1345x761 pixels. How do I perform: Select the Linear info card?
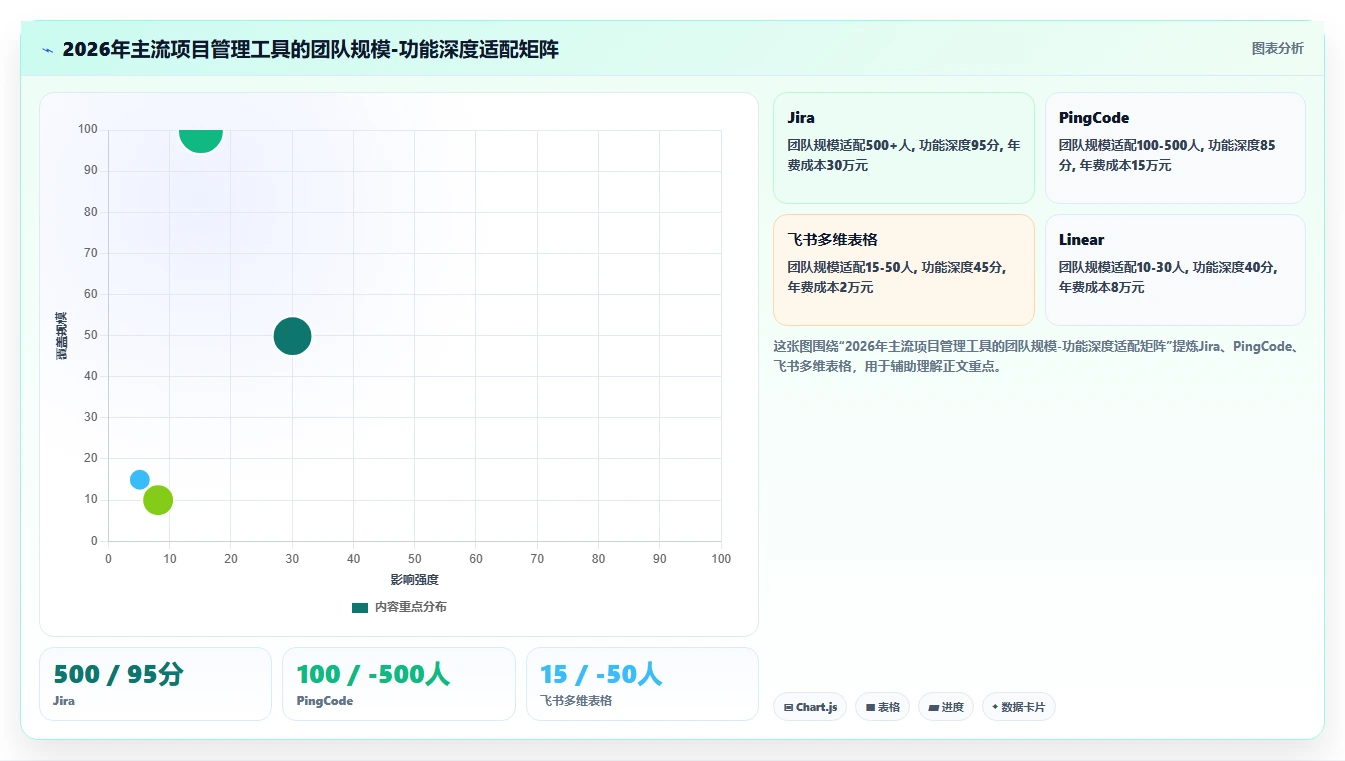tap(1175, 270)
